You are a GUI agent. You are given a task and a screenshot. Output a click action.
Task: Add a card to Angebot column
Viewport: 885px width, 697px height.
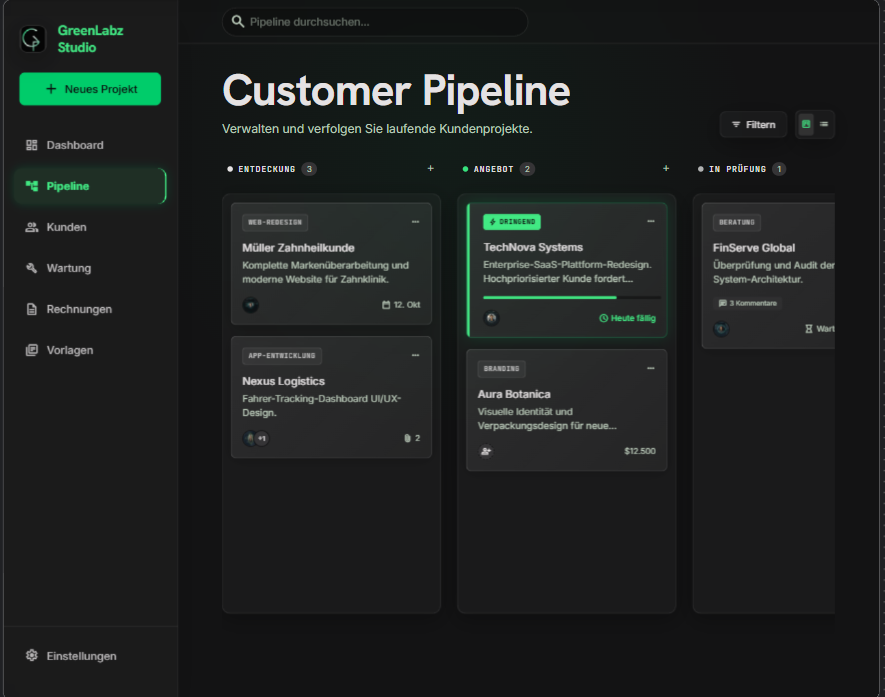click(x=666, y=168)
